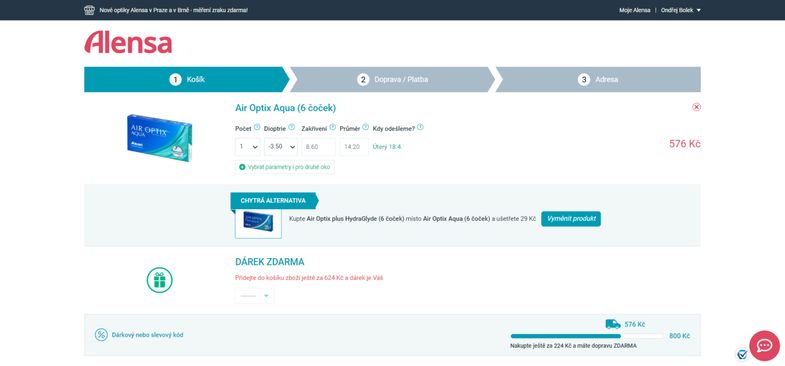Open the Dioptrie -3.50 dropdown
The image size is (785, 366).
tap(281, 147)
